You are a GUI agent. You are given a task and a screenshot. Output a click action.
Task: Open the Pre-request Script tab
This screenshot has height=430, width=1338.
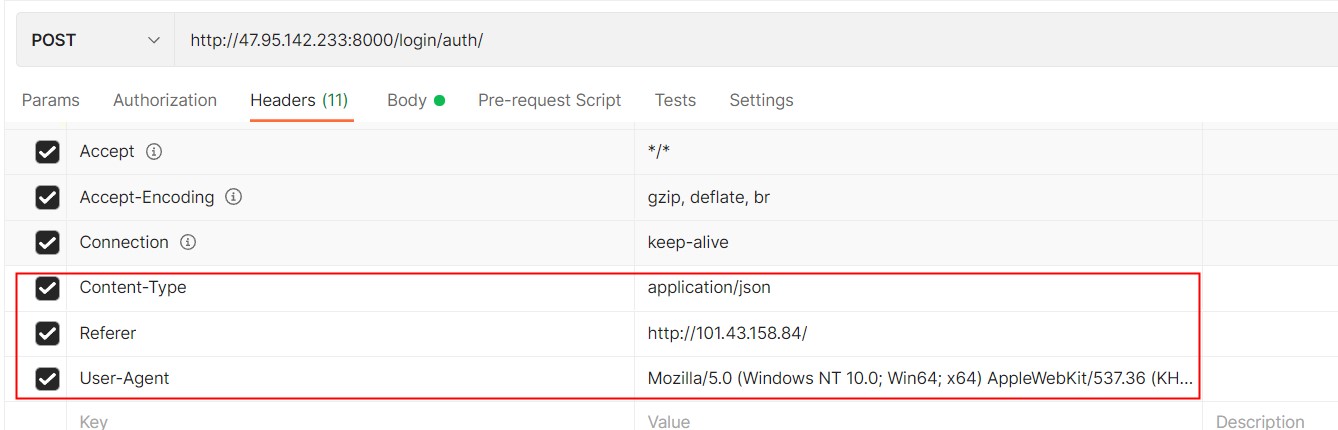point(549,100)
